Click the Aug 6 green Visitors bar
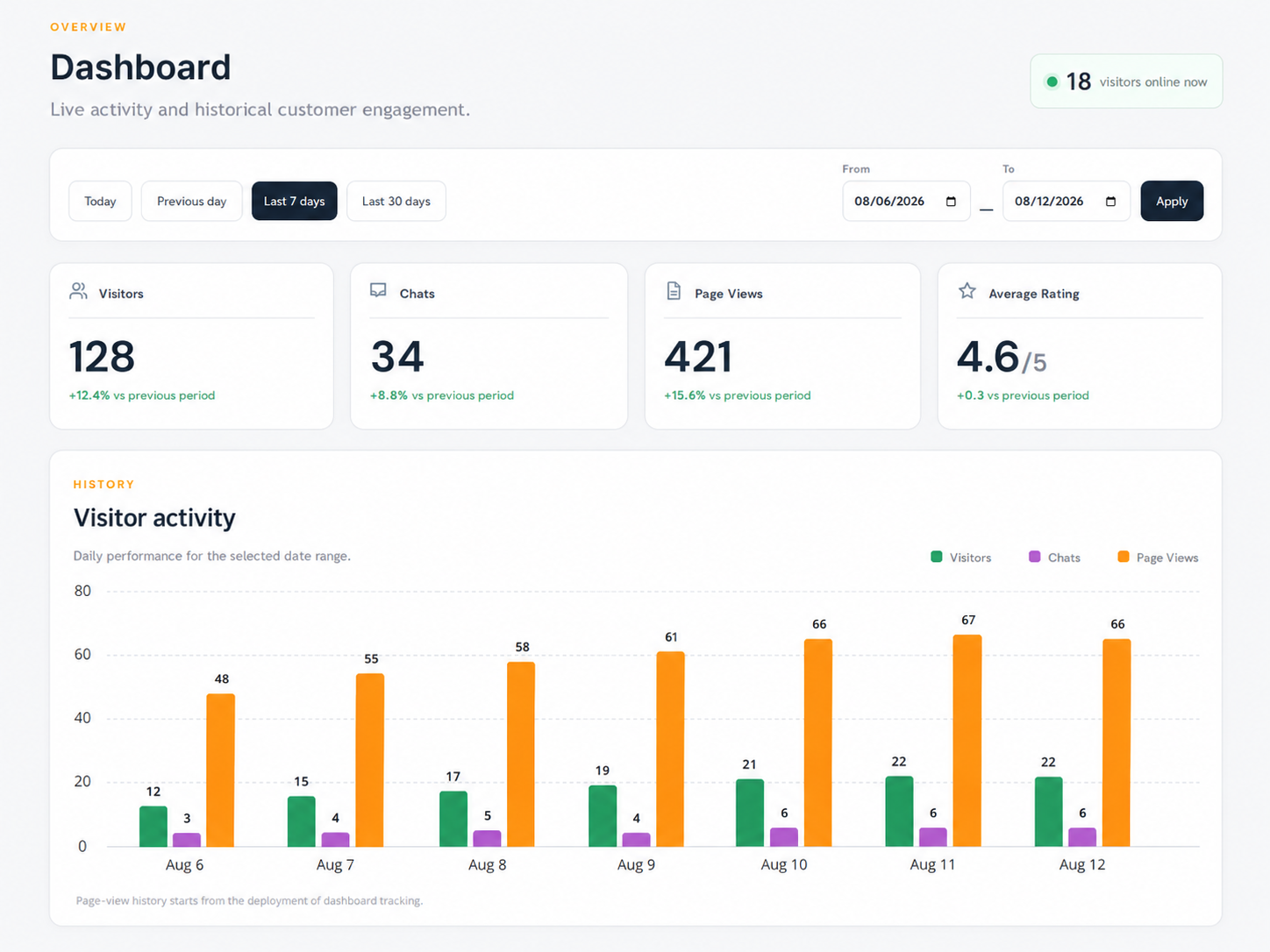 (x=153, y=827)
